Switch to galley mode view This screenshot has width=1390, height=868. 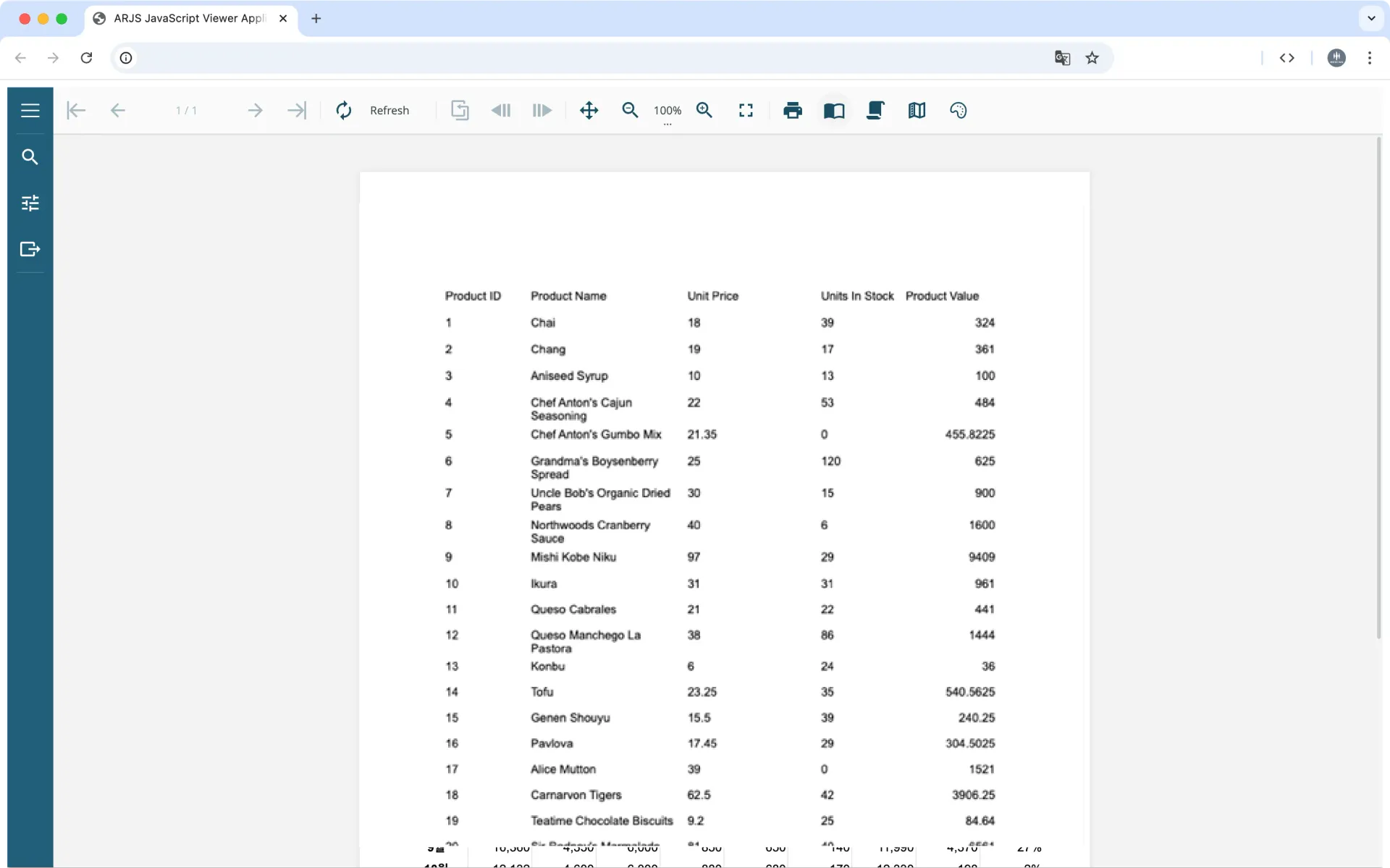917,110
